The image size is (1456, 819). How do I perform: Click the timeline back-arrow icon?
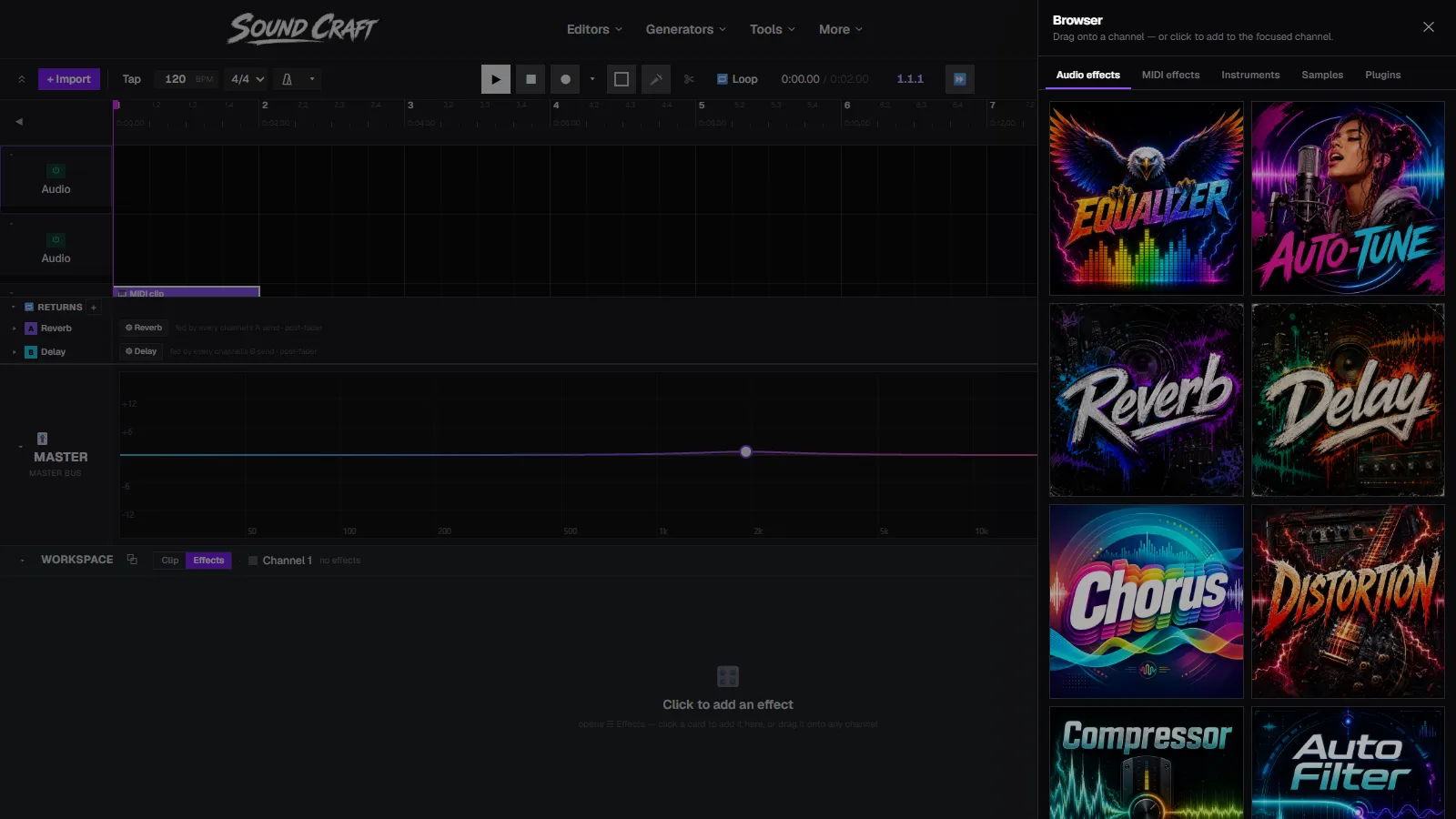[x=19, y=121]
